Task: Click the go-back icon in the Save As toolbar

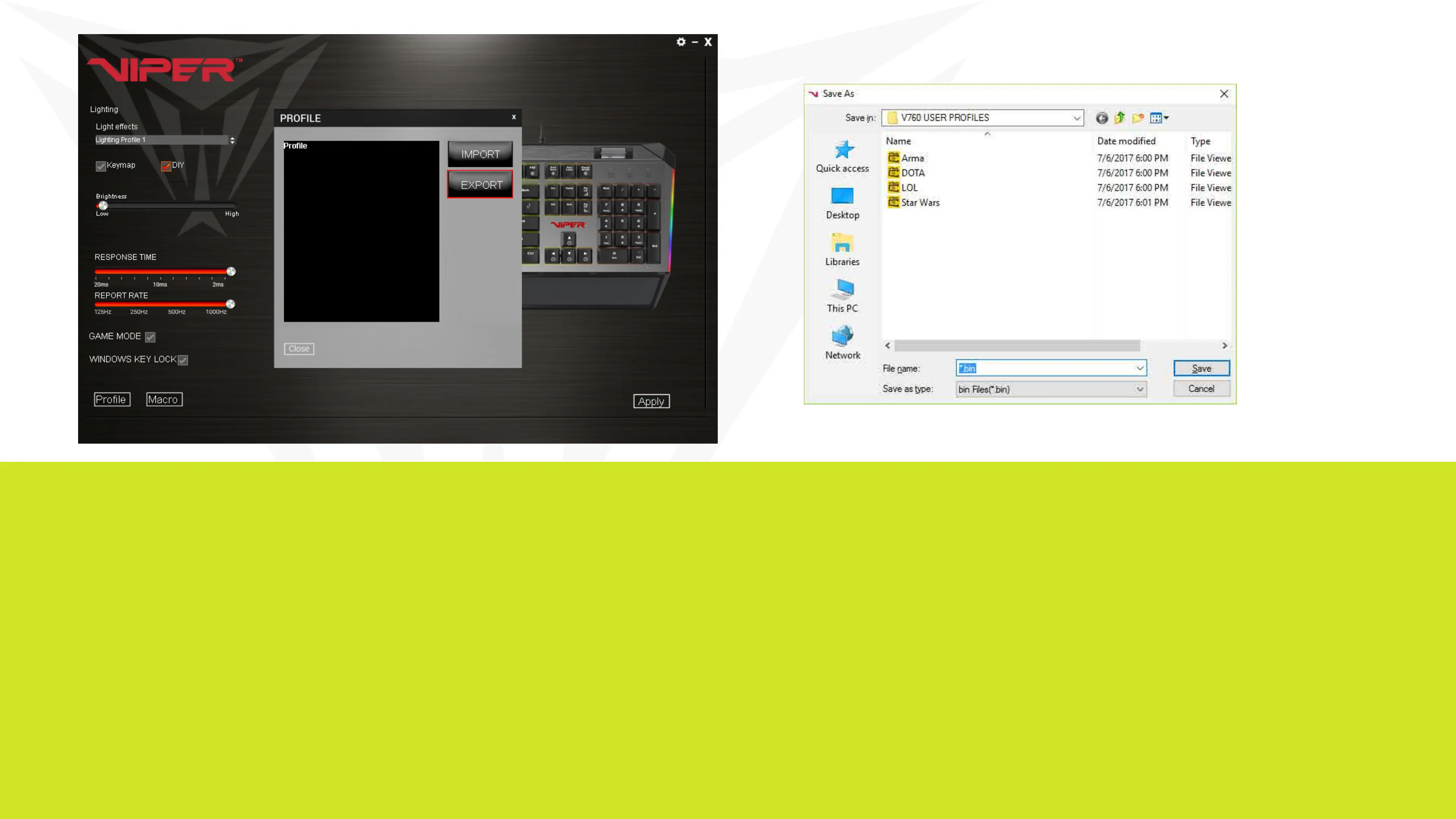Action: point(1101,118)
